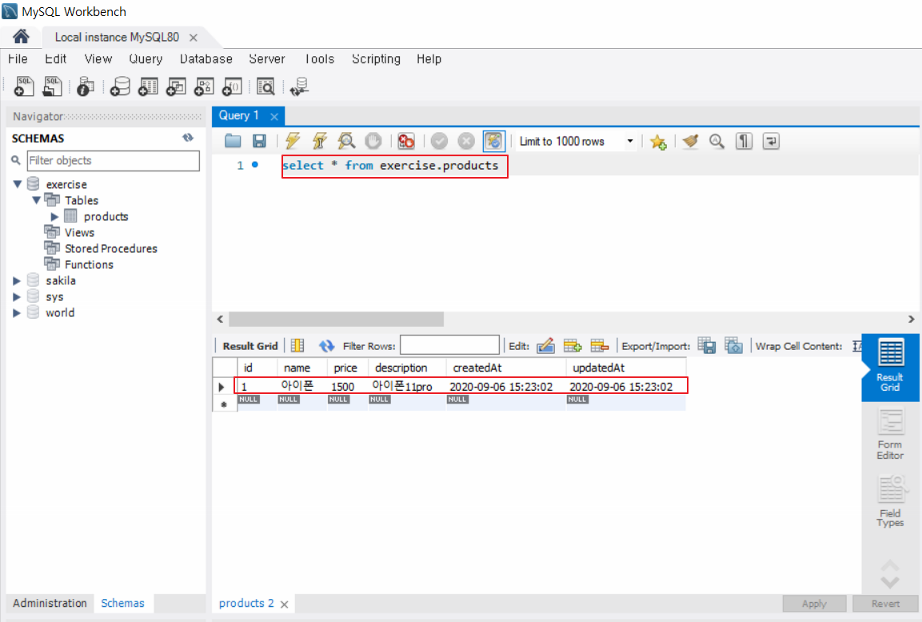Open the Scripting menu

(376, 59)
